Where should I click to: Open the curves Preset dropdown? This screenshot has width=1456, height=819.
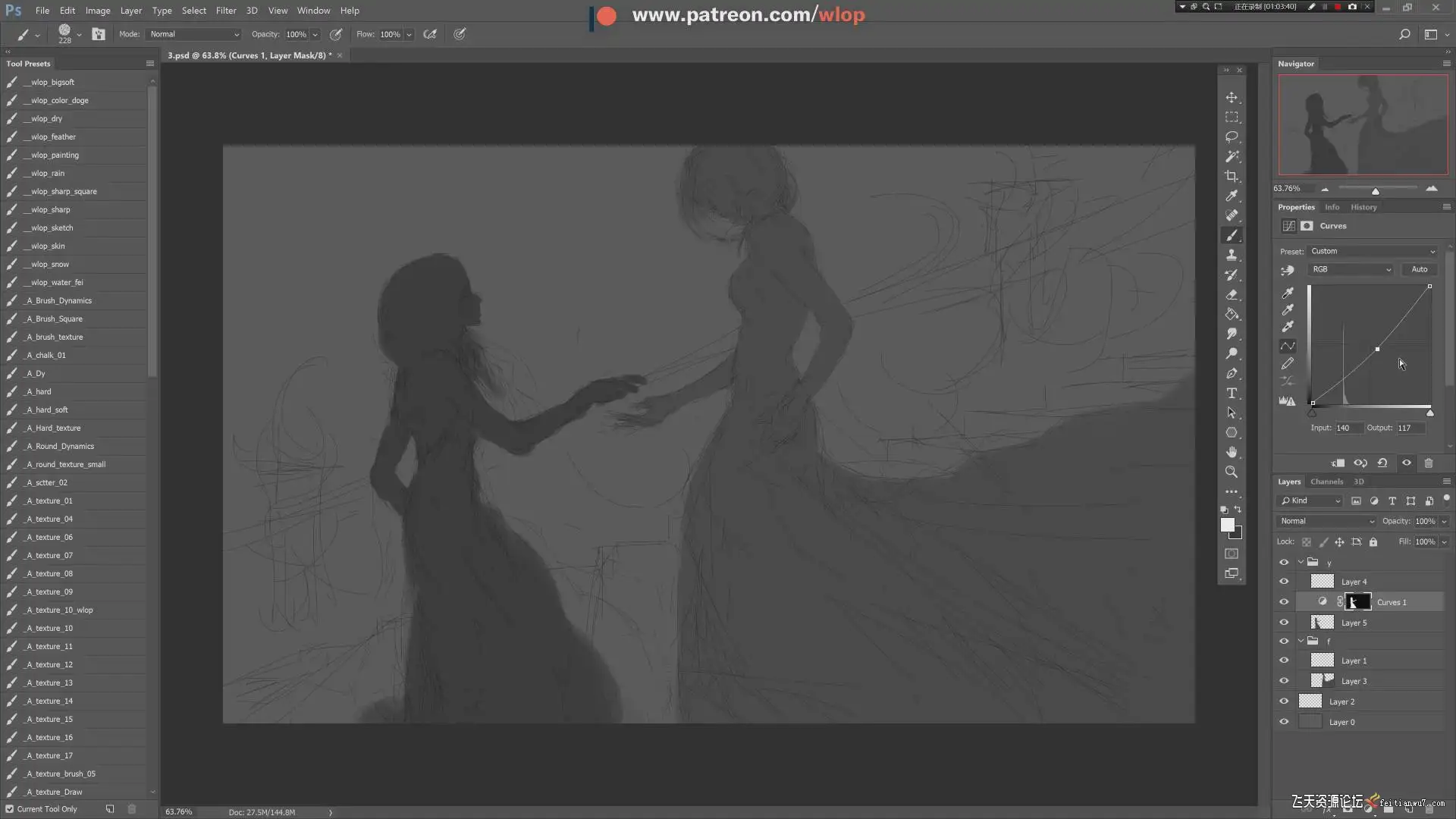coord(1372,251)
